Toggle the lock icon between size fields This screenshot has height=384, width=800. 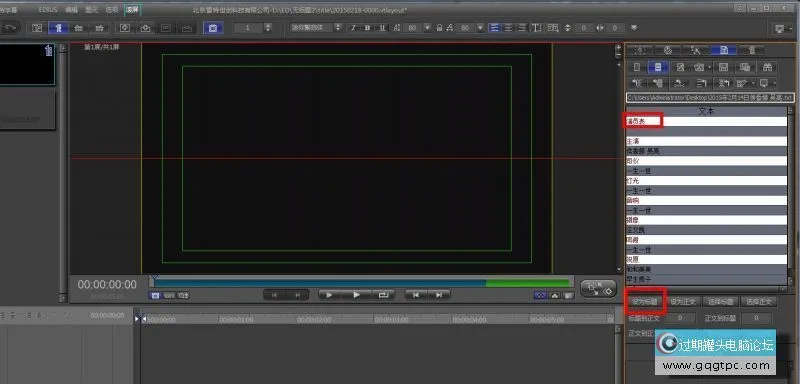point(439,28)
